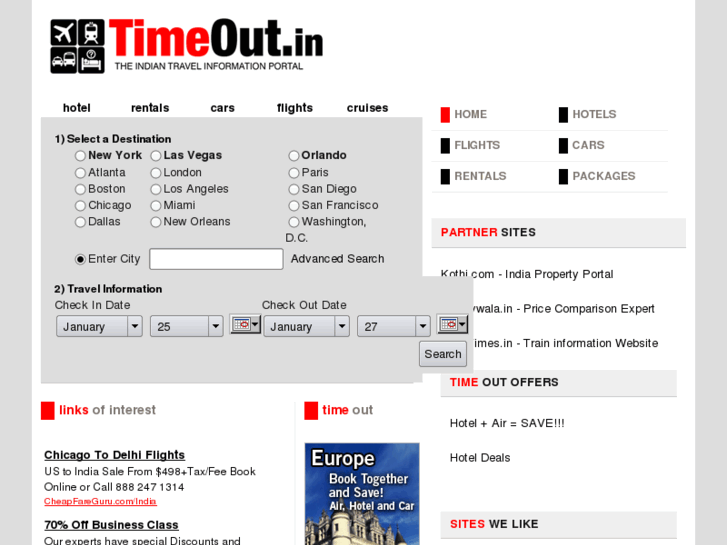
Task: Open the check-in day dropdown showing 25
Action: [186, 327]
